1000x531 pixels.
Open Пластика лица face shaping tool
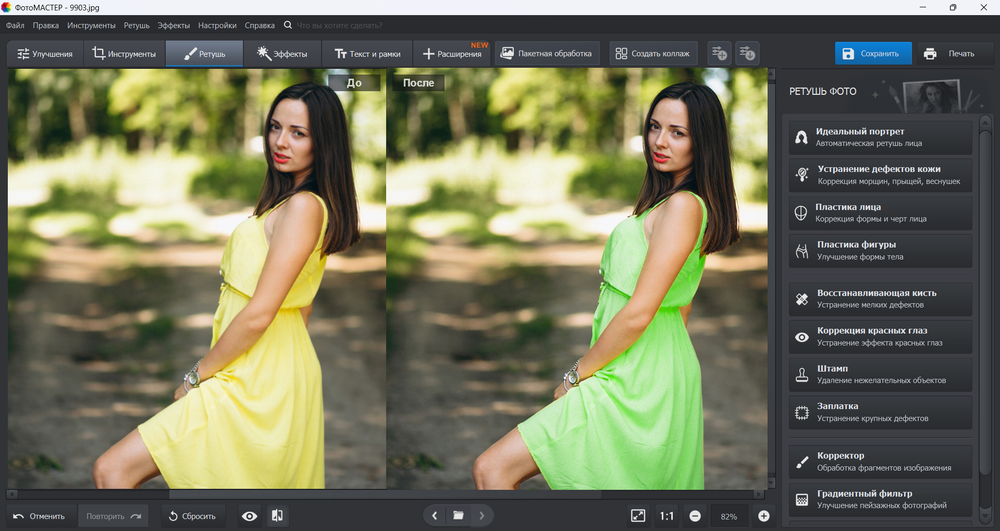(880, 213)
